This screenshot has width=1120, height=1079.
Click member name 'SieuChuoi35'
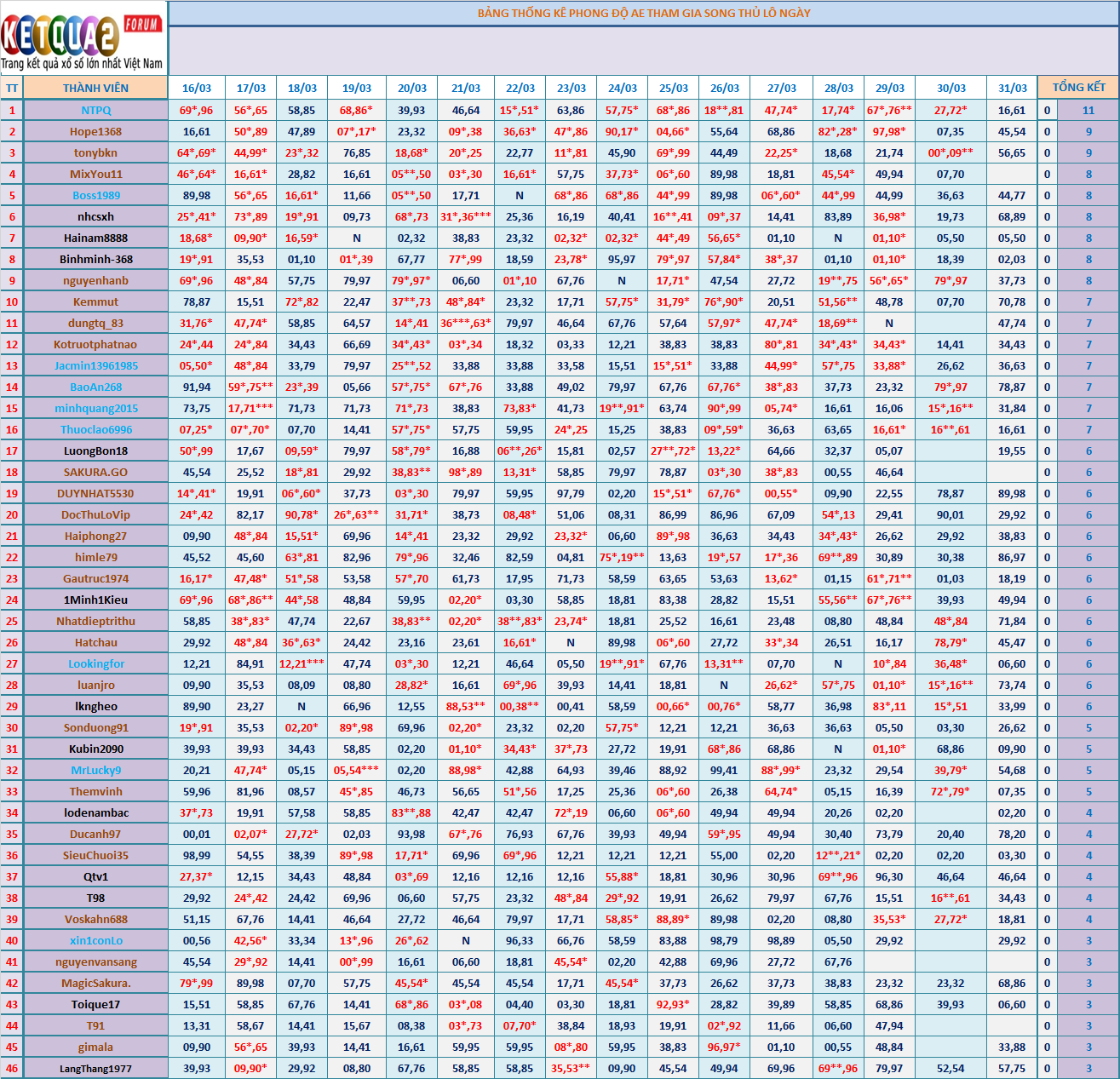coord(95,855)
